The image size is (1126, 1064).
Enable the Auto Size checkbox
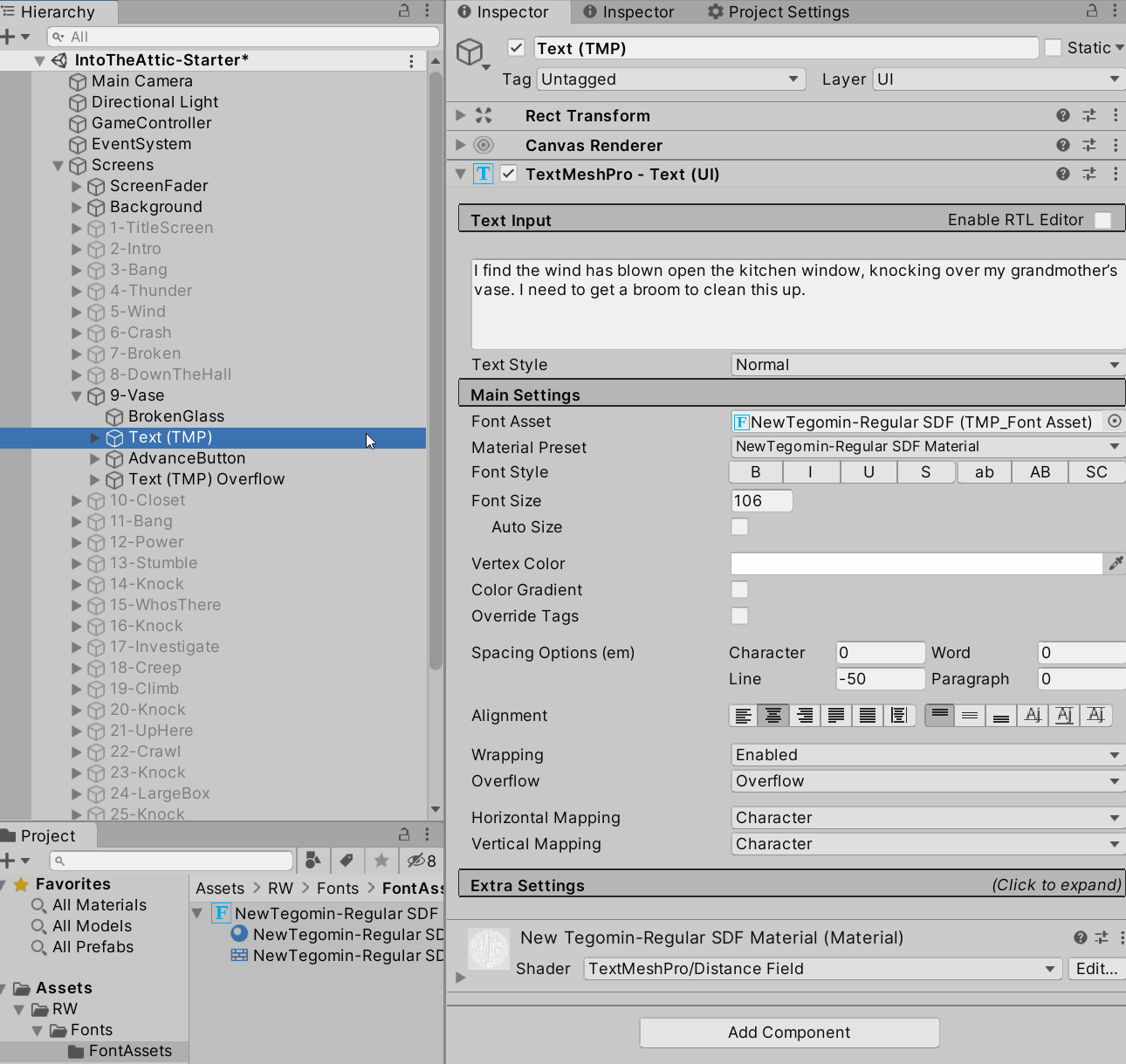(739, 526)
